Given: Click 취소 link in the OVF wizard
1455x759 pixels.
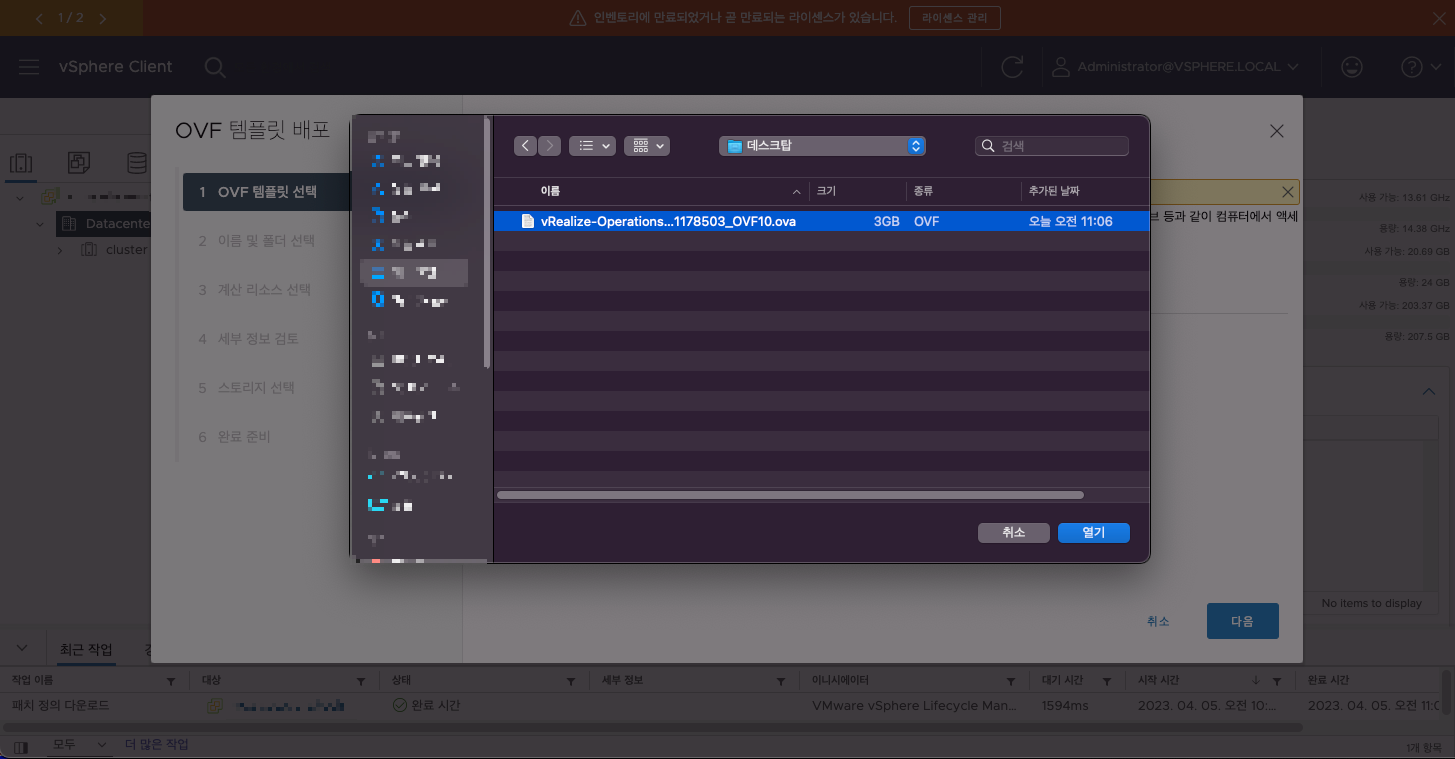Looking at the screenshot, I should pyautogui.click(x=1158, y=621).
